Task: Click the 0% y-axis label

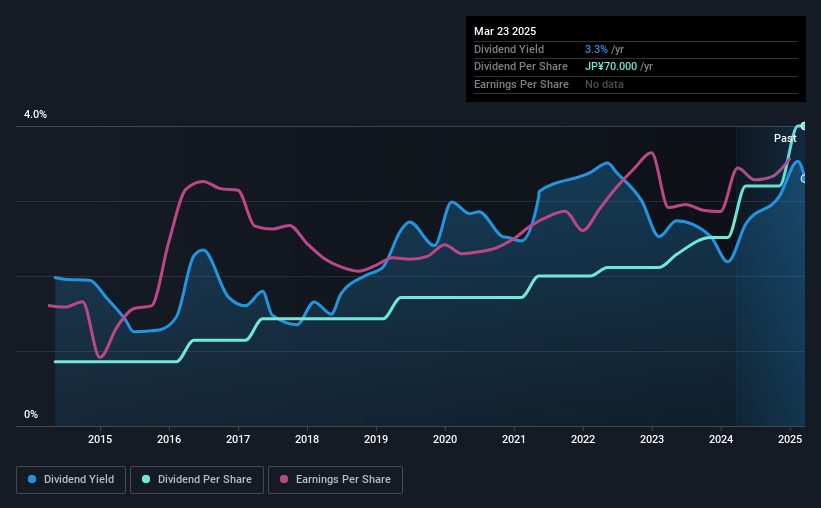Action: 31,415
